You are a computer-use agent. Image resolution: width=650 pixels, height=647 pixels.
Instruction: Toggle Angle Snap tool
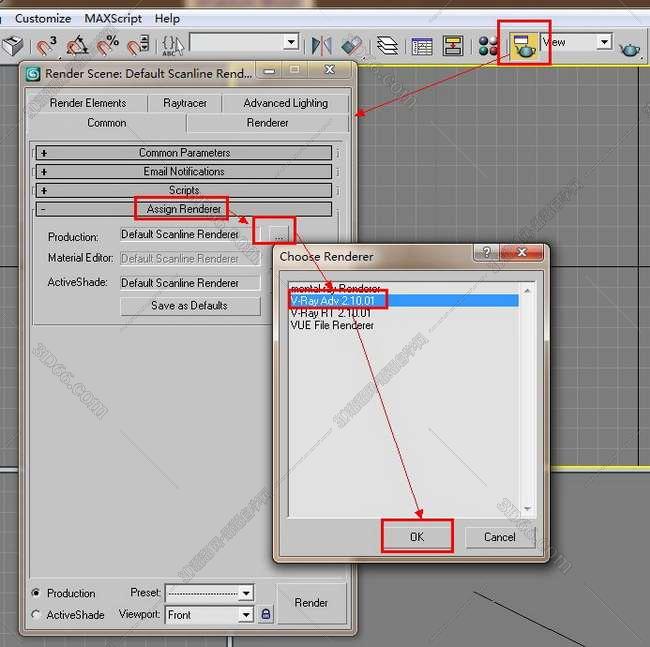[77, 45]
